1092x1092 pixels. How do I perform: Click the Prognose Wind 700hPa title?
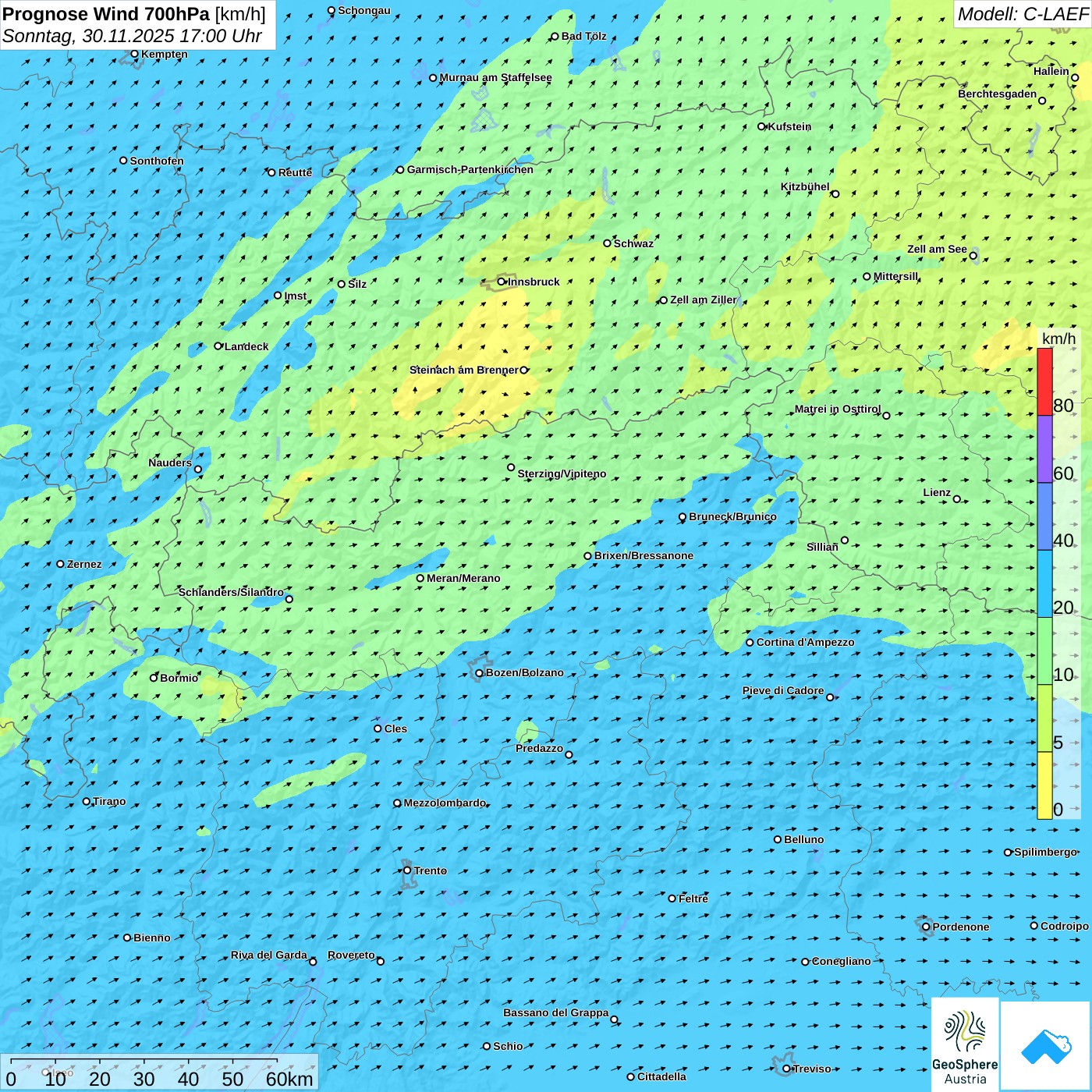(x=134, y=14)
